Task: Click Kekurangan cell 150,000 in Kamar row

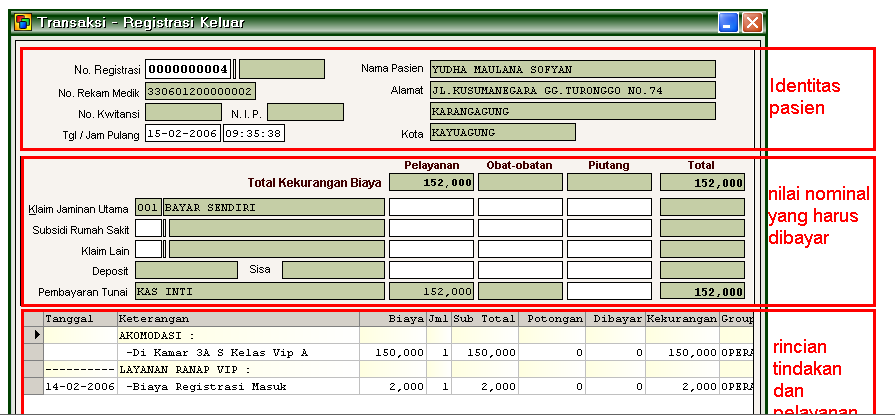Action: point(682,353)
